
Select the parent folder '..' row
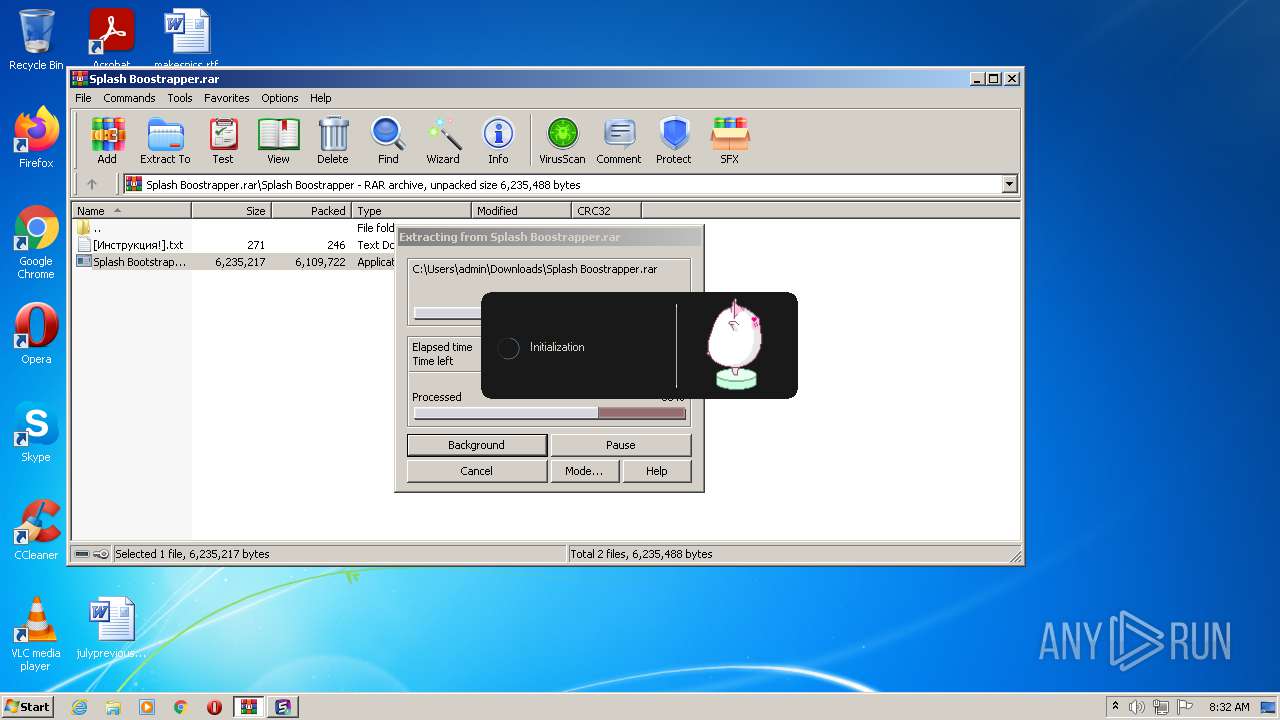[x=235, y=228]
